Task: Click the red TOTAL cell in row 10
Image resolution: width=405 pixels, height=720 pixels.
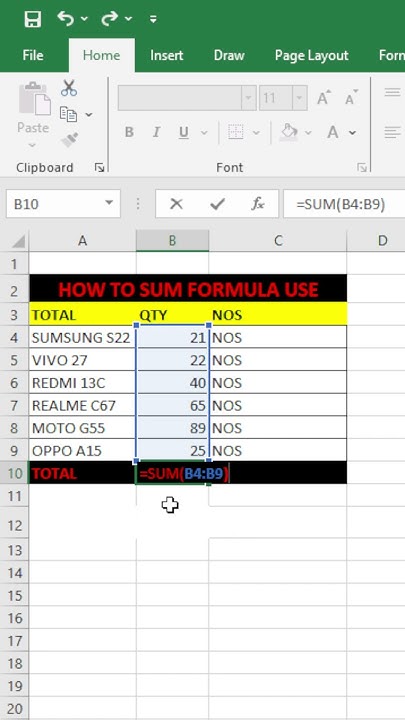Action: [x=83, y=473]
